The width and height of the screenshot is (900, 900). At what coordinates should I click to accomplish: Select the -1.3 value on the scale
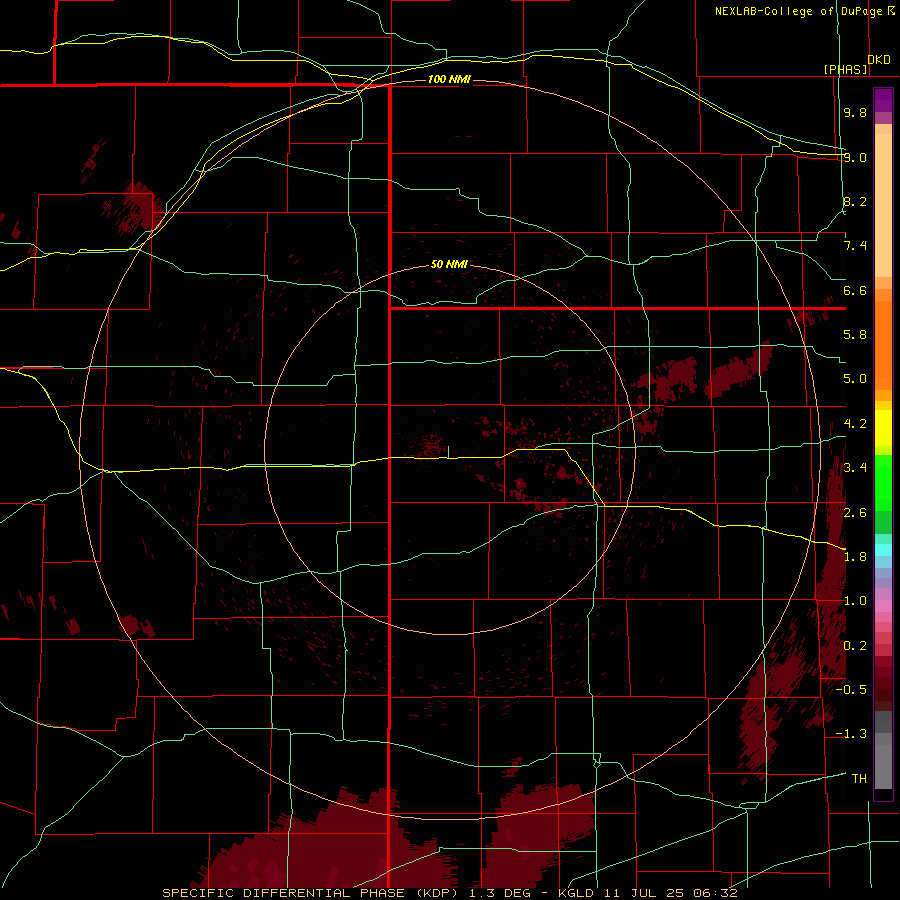tap(851, 734)
